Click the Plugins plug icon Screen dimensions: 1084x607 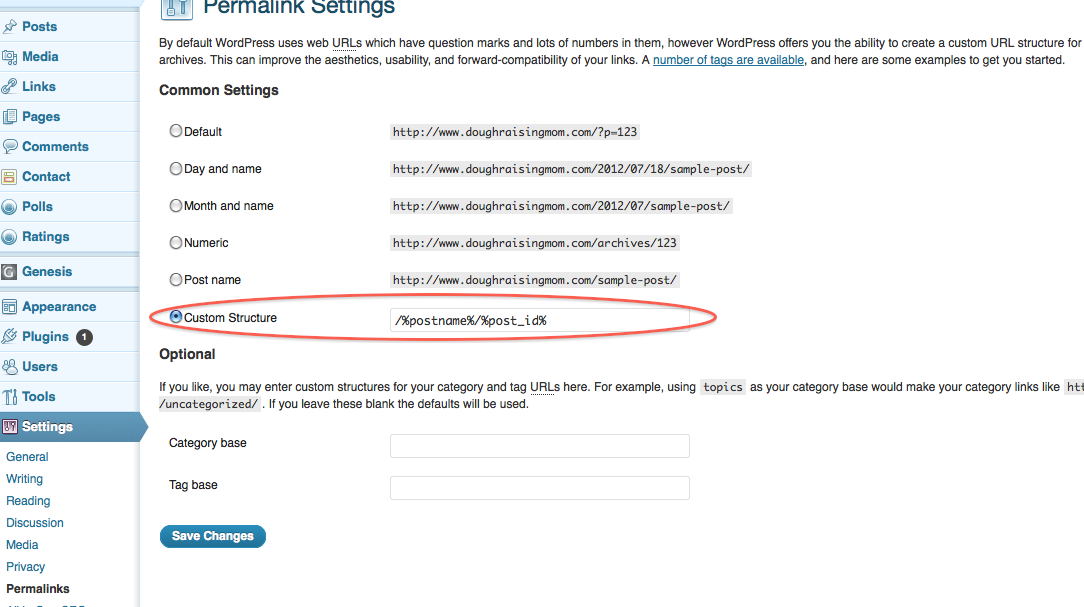point(10,337)
